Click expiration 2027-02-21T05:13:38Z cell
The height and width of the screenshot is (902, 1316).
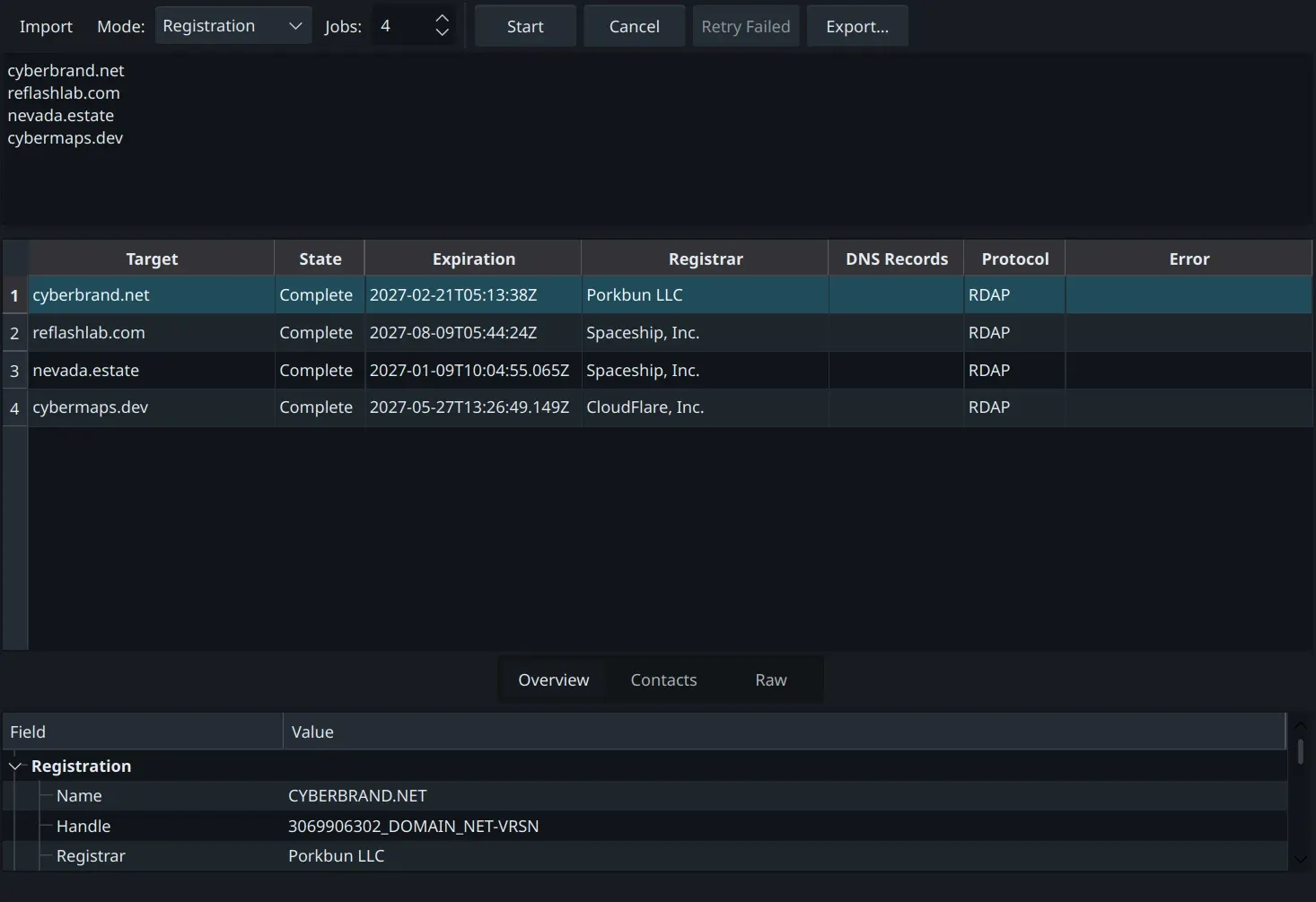473,294
